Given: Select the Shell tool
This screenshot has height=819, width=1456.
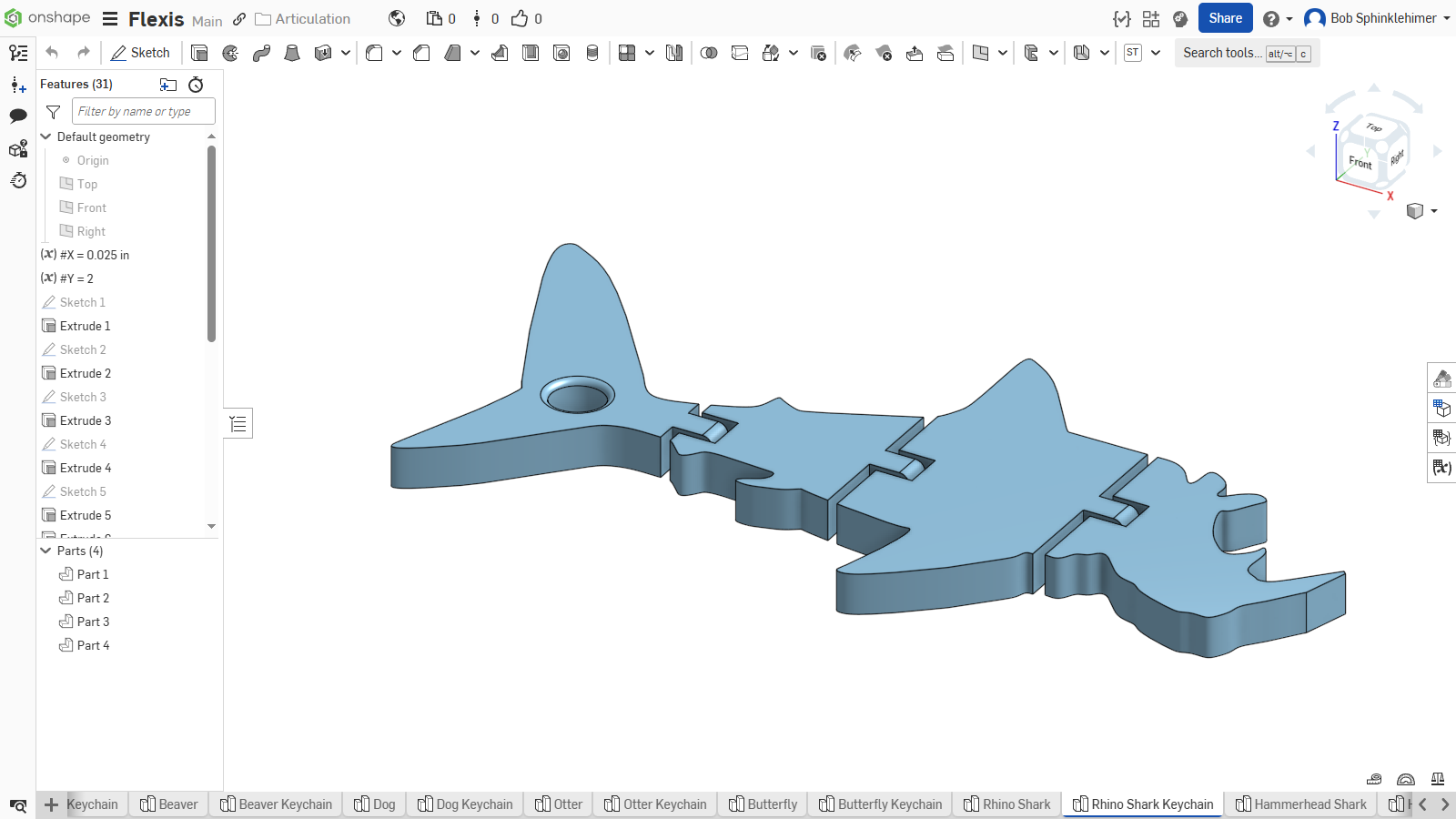Looking at the screenshot, I should (x=531, y=53).
